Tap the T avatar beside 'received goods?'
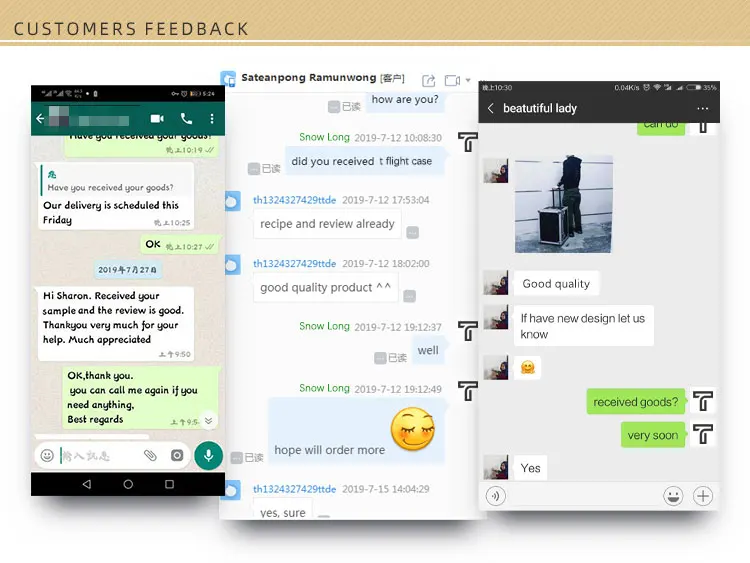 pyautogui.click(x=702, y=400)
